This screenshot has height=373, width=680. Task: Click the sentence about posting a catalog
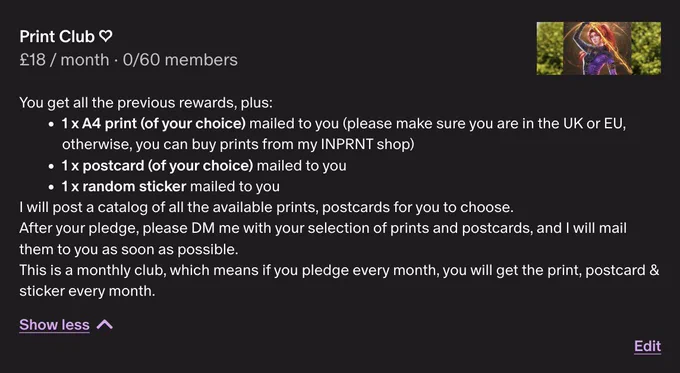point(266,207)
